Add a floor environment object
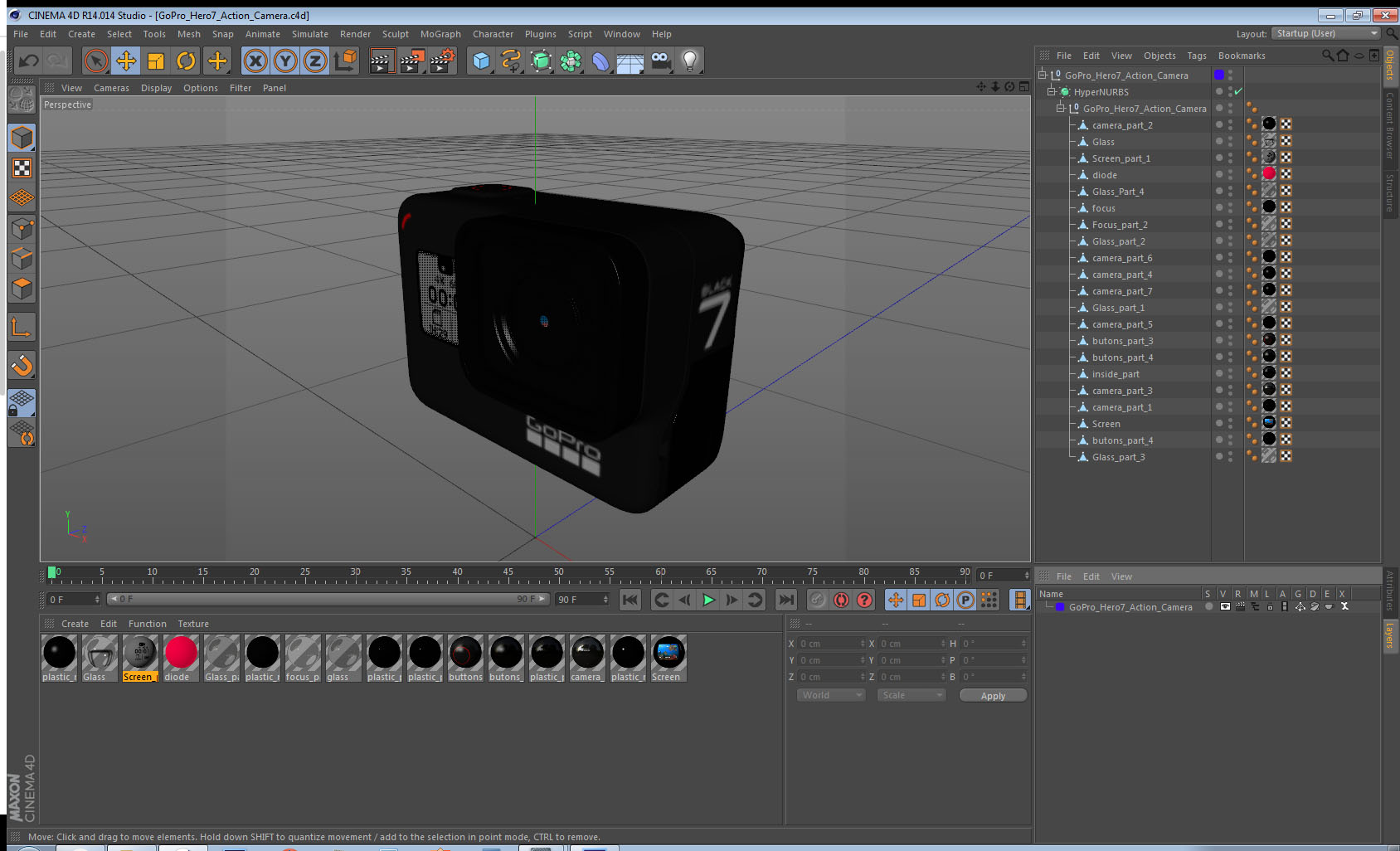Viewport: 1400px width, 851px height. tap(630, 61)
